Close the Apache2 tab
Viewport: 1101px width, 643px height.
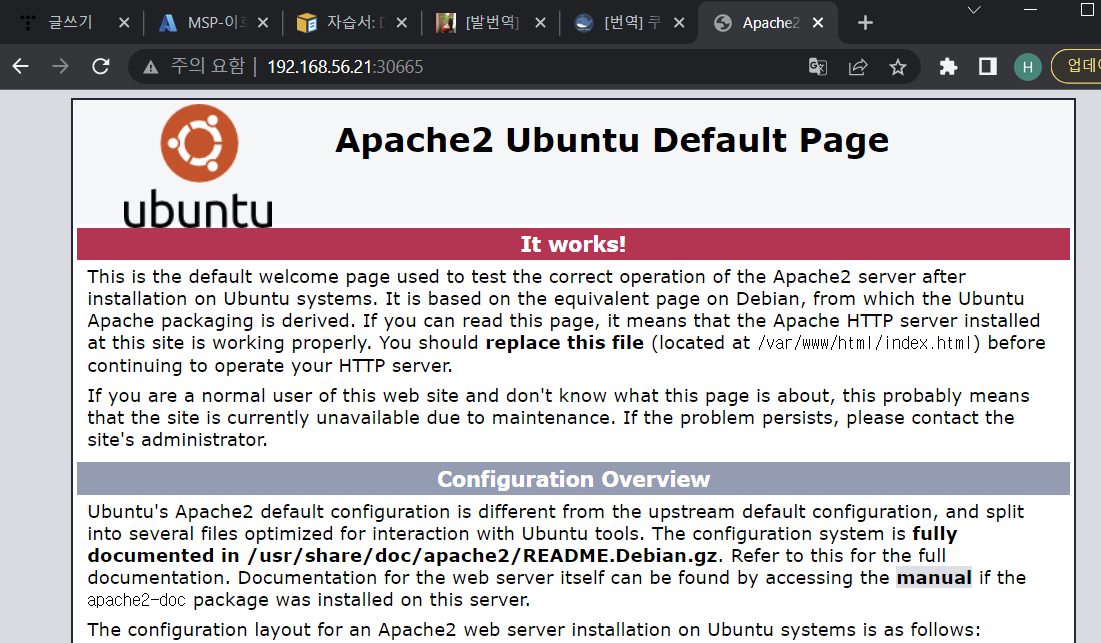tap(818, 23)
